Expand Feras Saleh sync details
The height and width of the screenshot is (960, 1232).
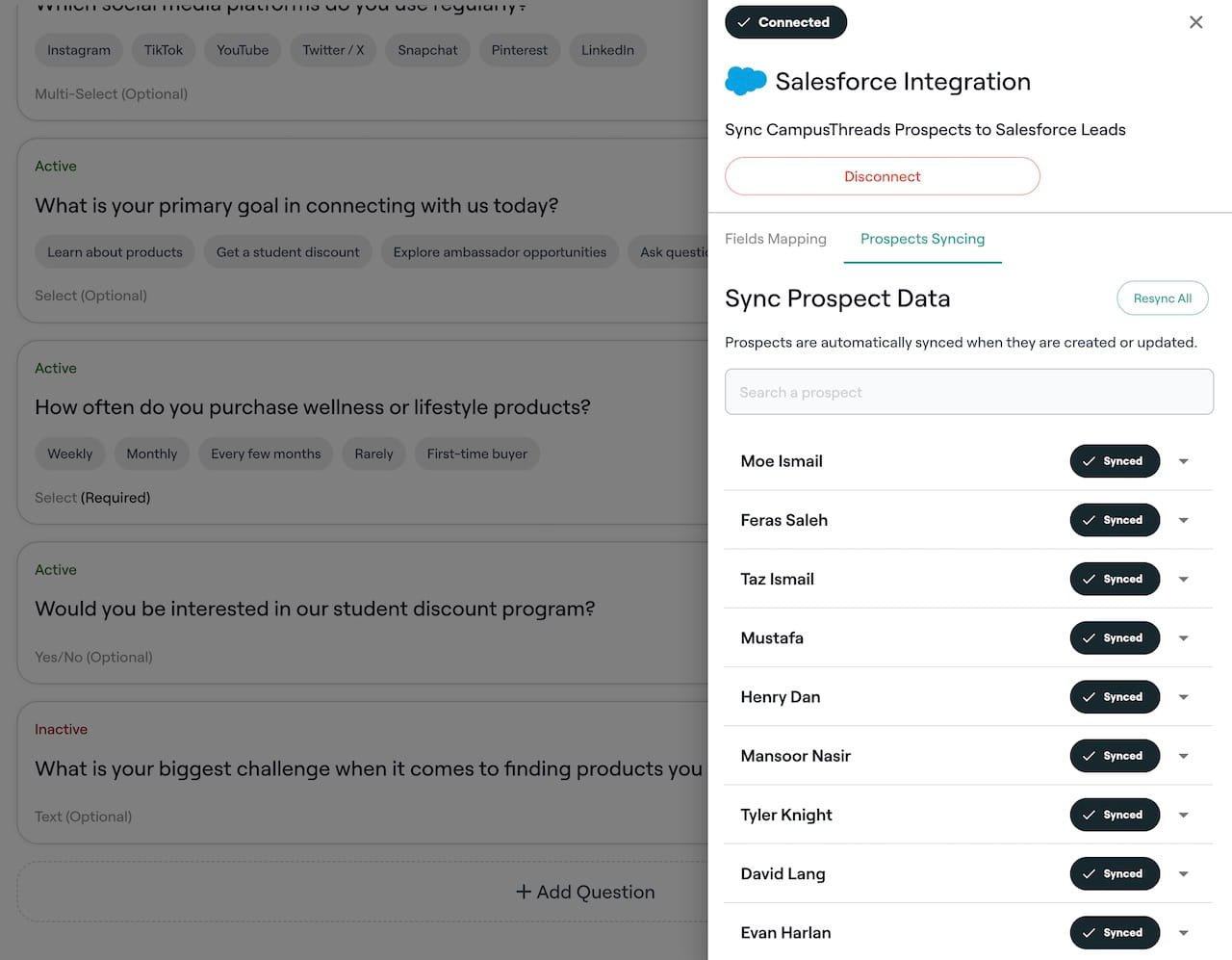[1183, 520]
